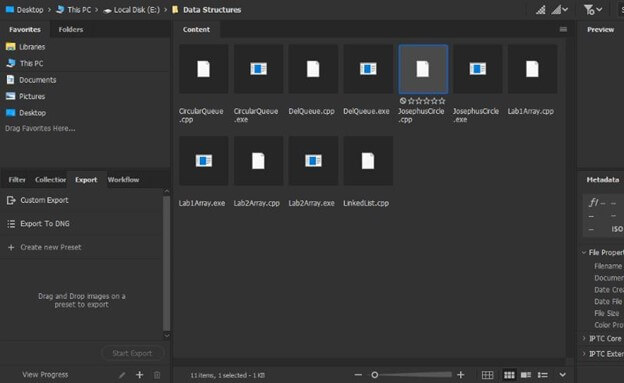Set three-star rating on JosephusCircle.cpp
Viewport: 624px width, 383px height.
(427, 101)
